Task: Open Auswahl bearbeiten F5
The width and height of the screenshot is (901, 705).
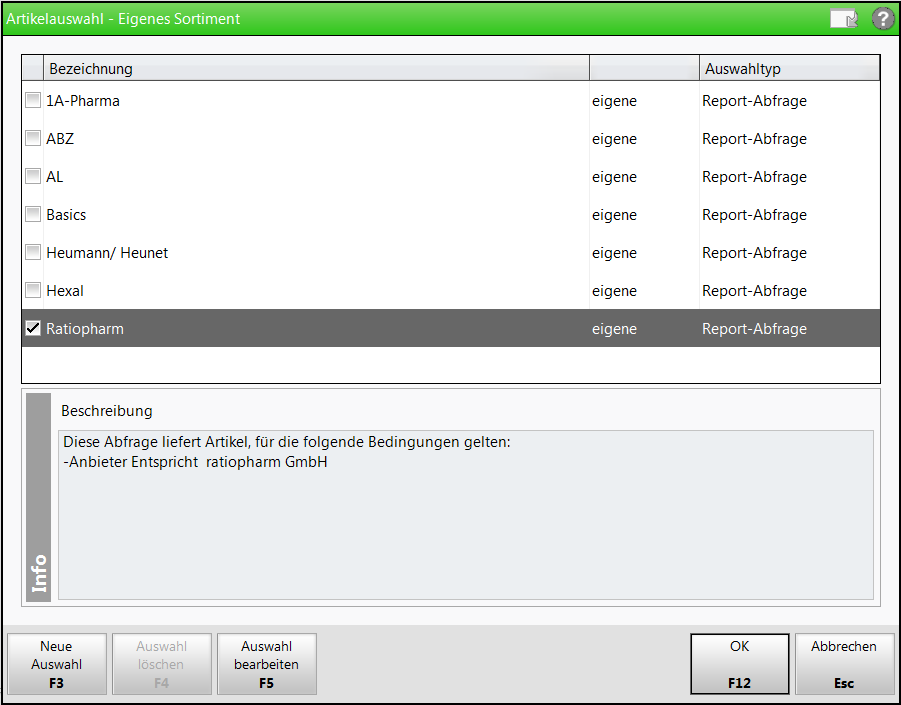Action: pos(267,664)
